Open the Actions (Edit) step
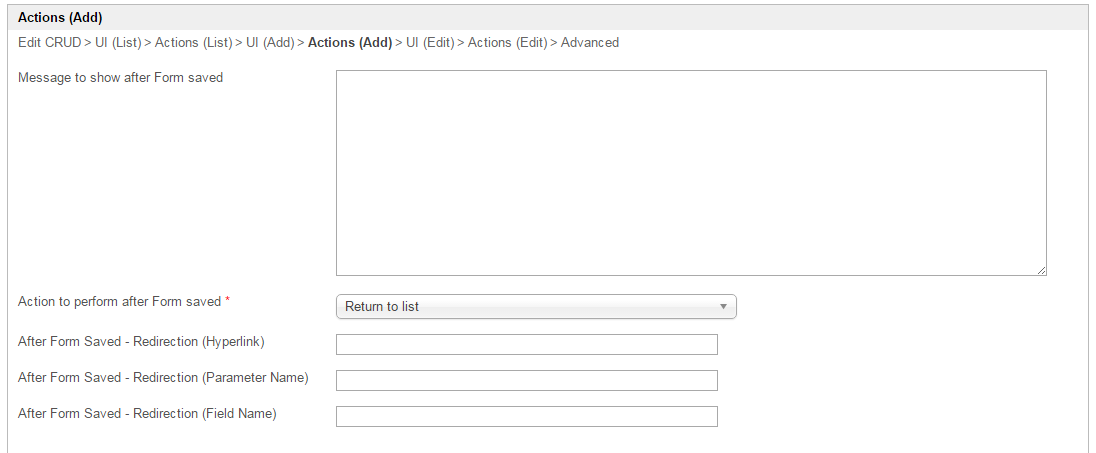The image size is (1096, 453). coord(507,43)
